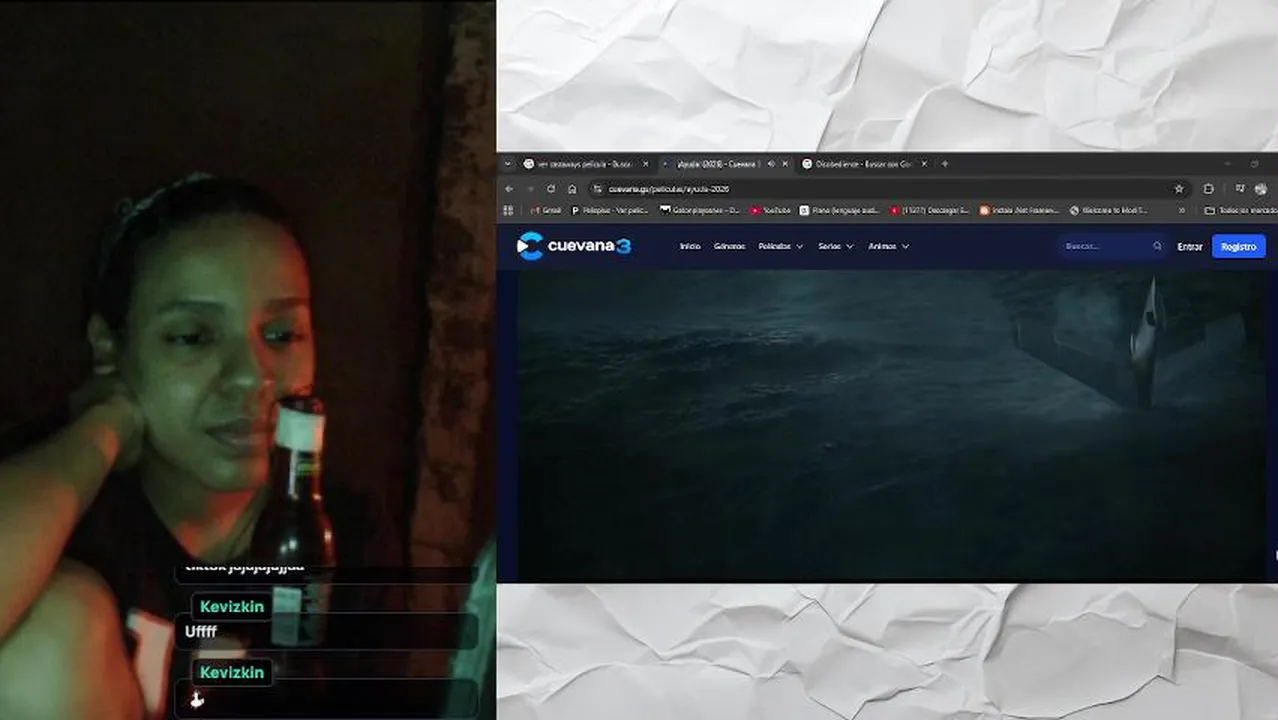Viewport: 1278px width, 720px height.
Task: Bookmark this page with the star icon
Action: (1179, 189)
